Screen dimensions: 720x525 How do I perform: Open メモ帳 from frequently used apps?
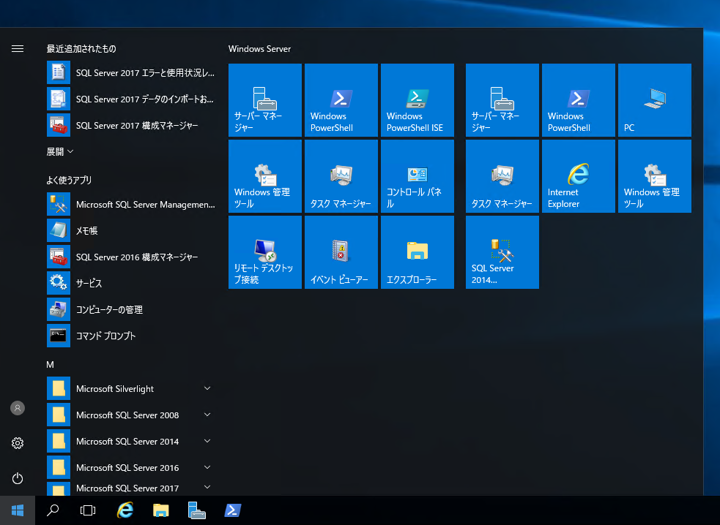(x=131, y=231)
